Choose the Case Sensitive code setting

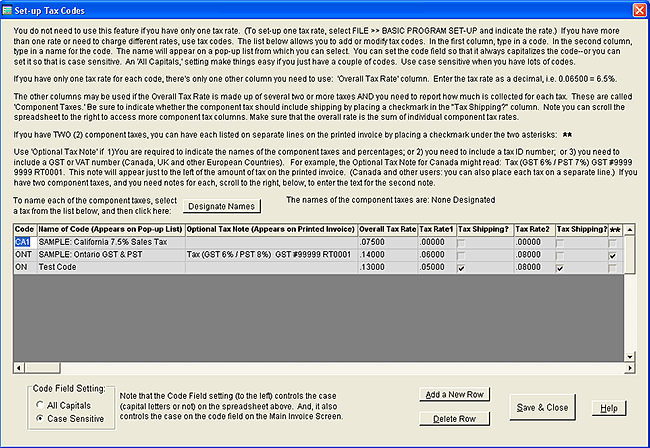point(39,416)
